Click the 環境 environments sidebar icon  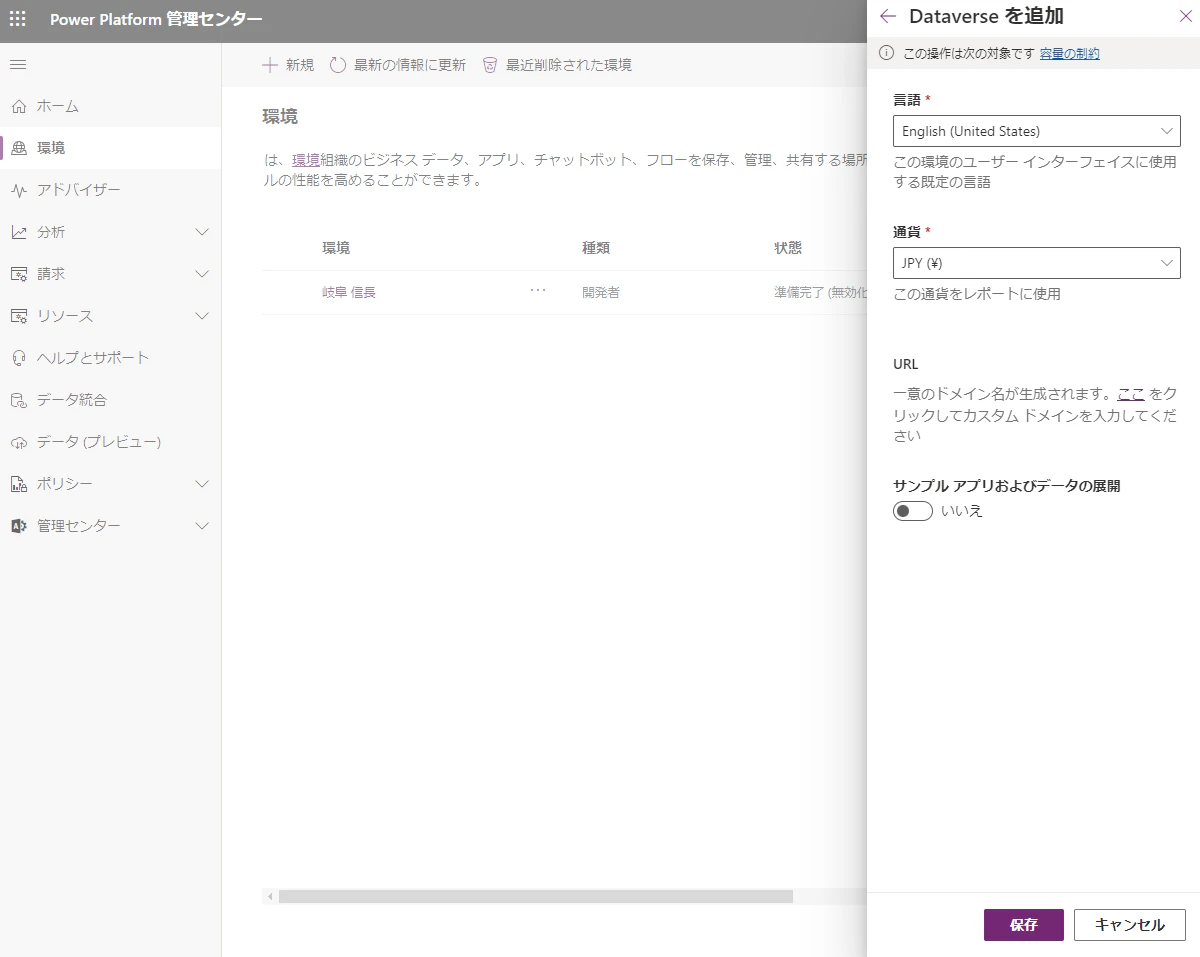pos(18,148)
